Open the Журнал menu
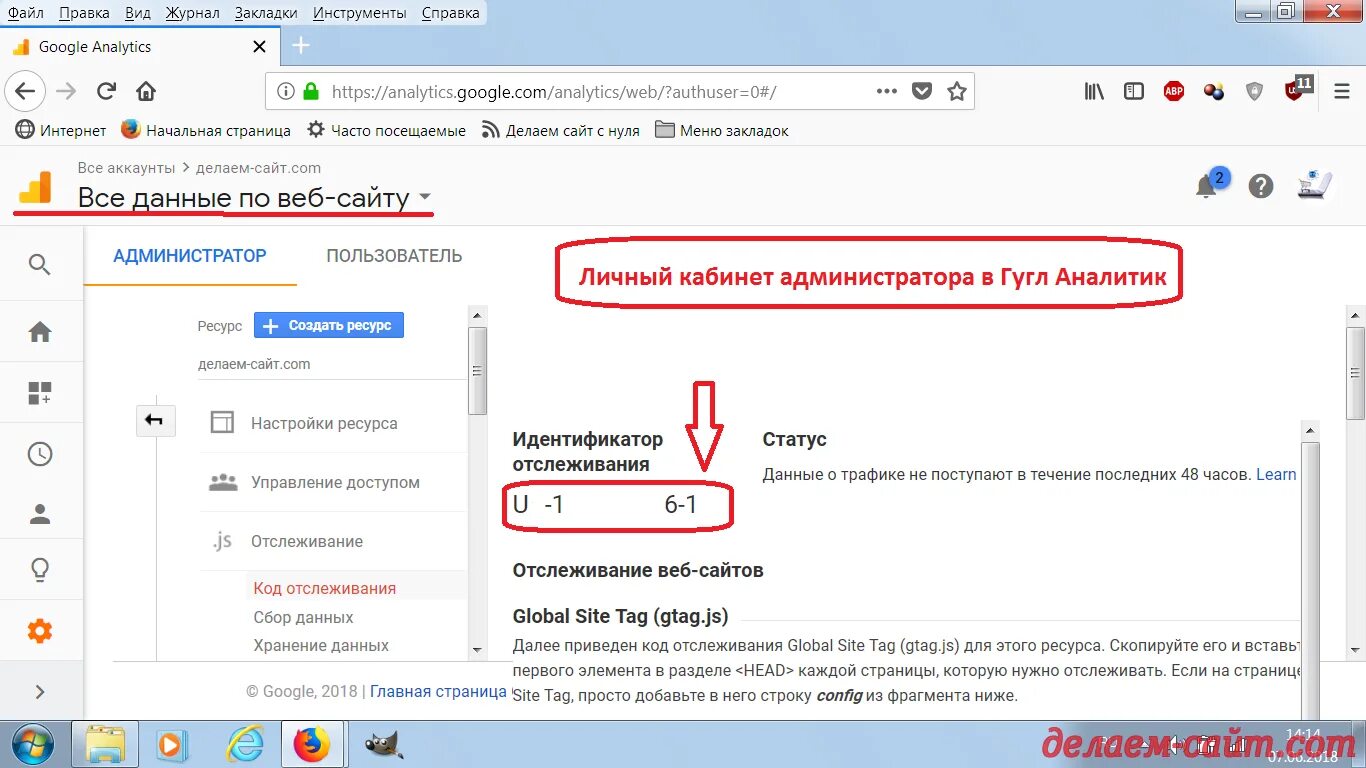Screen dimensions: 1366x768 [193, 13]
